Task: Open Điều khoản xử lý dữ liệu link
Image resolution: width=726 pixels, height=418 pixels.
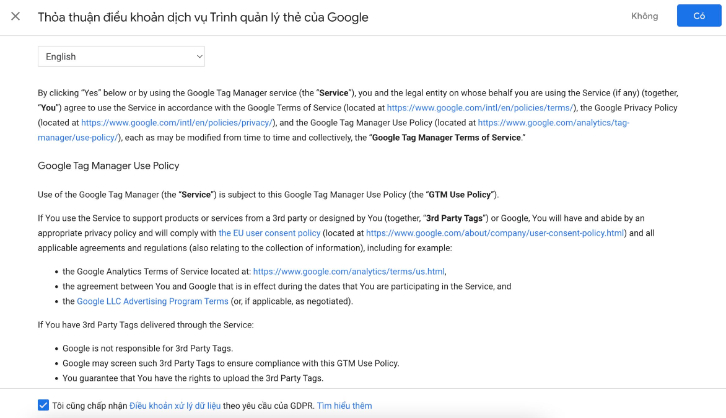Action: coord(175,406)
